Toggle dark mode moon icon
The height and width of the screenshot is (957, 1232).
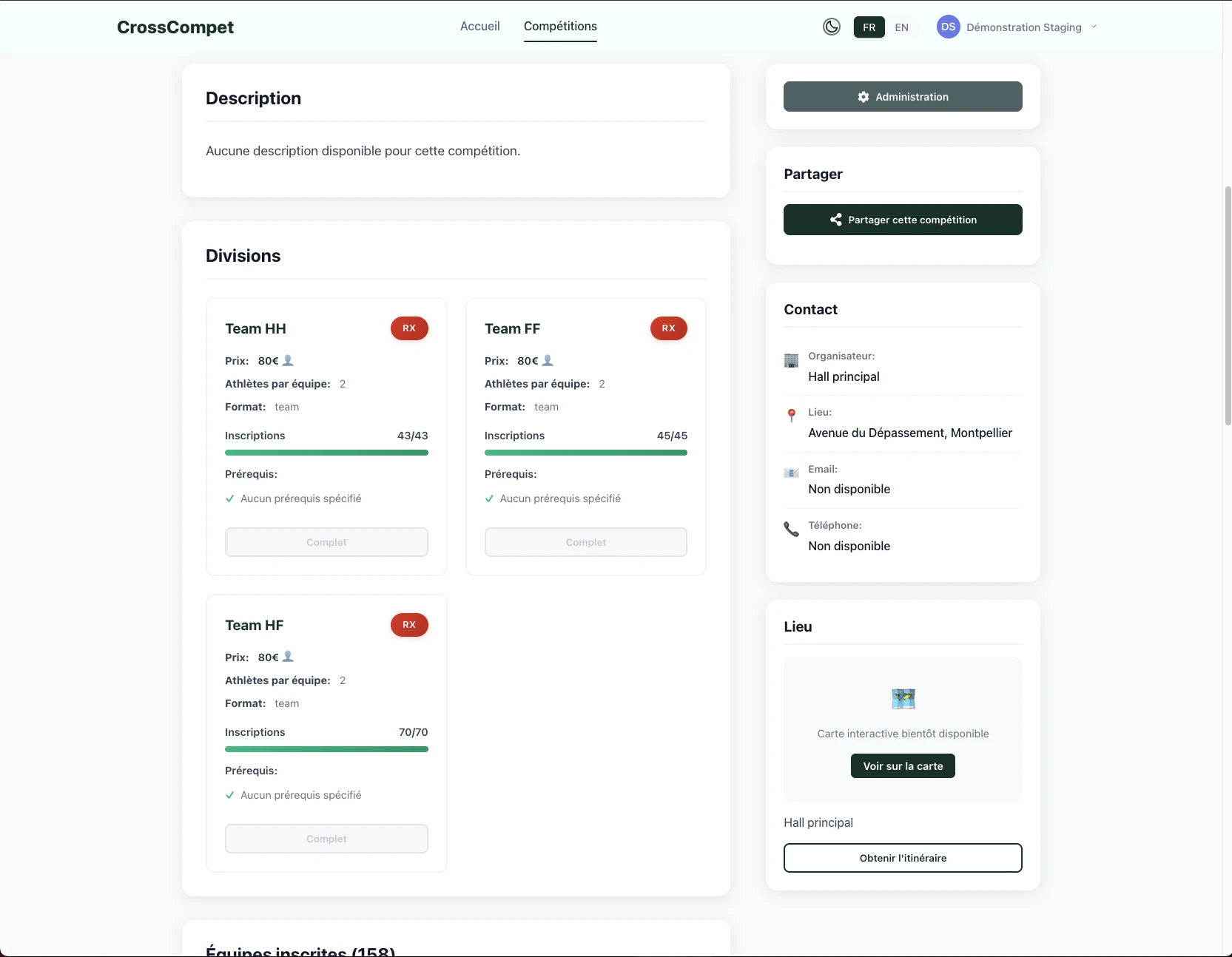(832, 27)
